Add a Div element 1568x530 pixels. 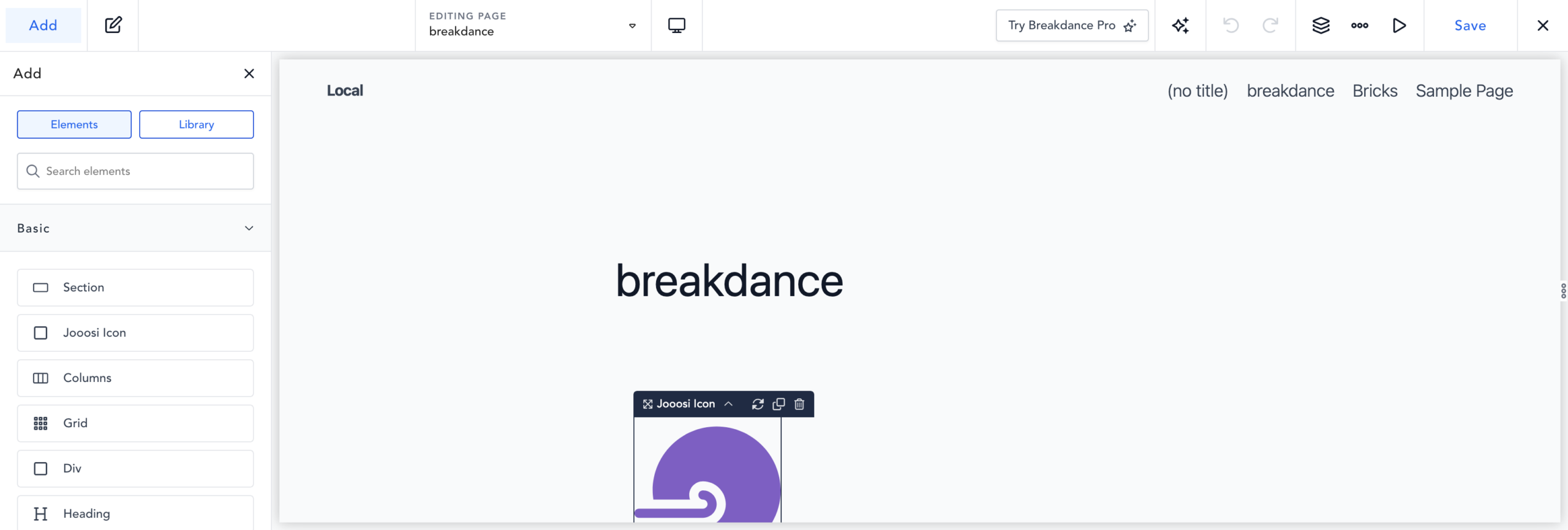(135, 469)
